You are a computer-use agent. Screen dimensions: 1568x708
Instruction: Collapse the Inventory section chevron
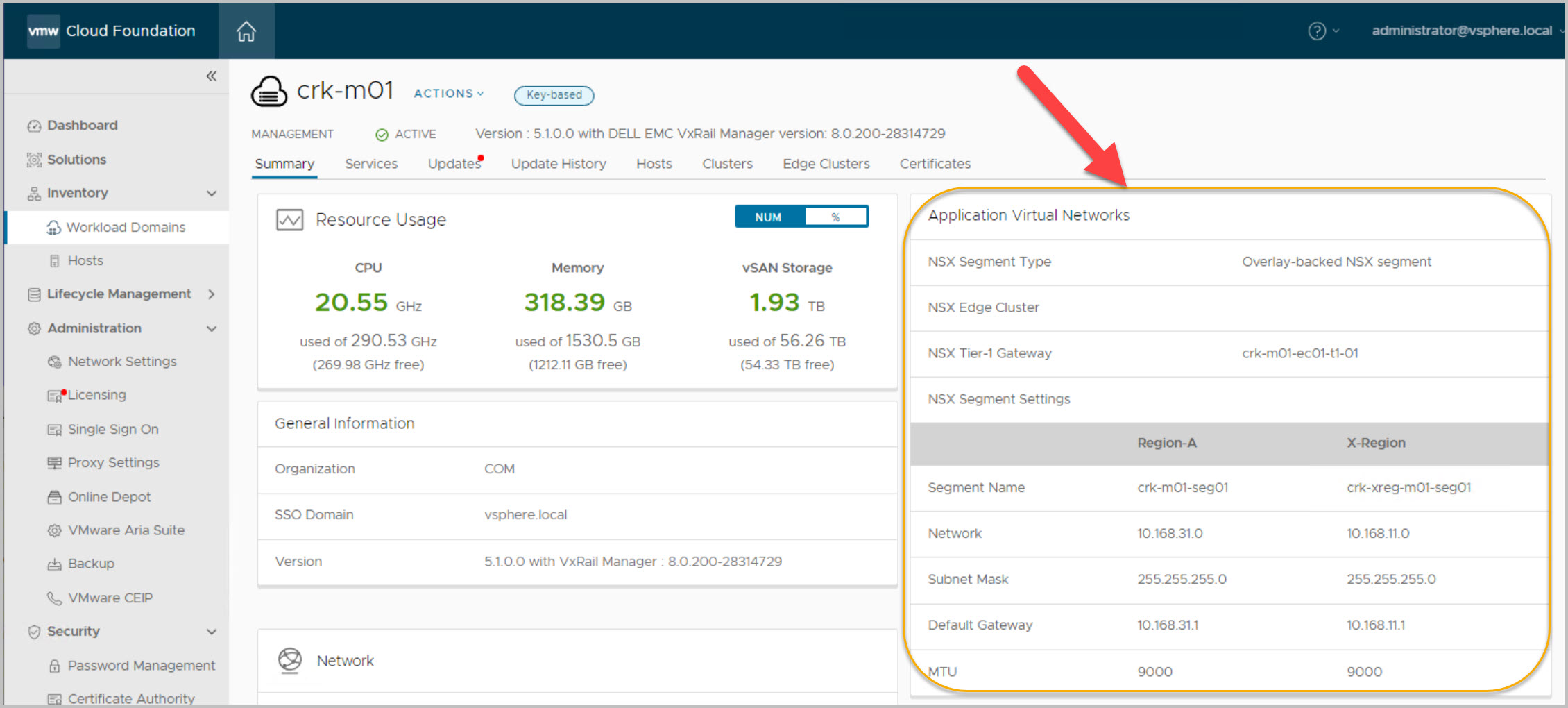click(212, 194)
